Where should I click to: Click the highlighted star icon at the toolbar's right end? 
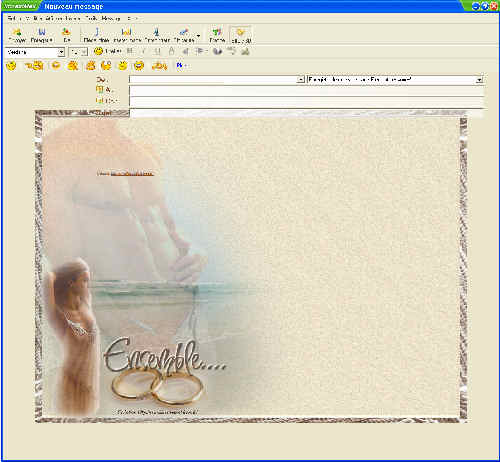coord(241,35)
